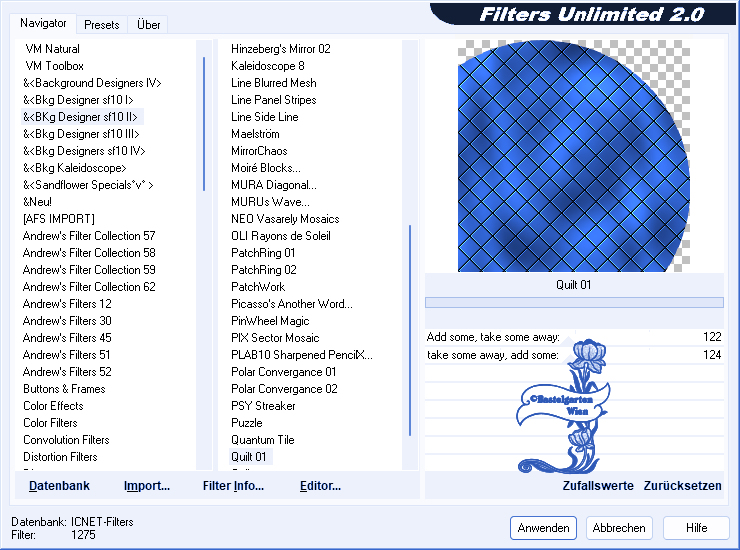
Task: Select the &Neu! category
Action: 37,202
